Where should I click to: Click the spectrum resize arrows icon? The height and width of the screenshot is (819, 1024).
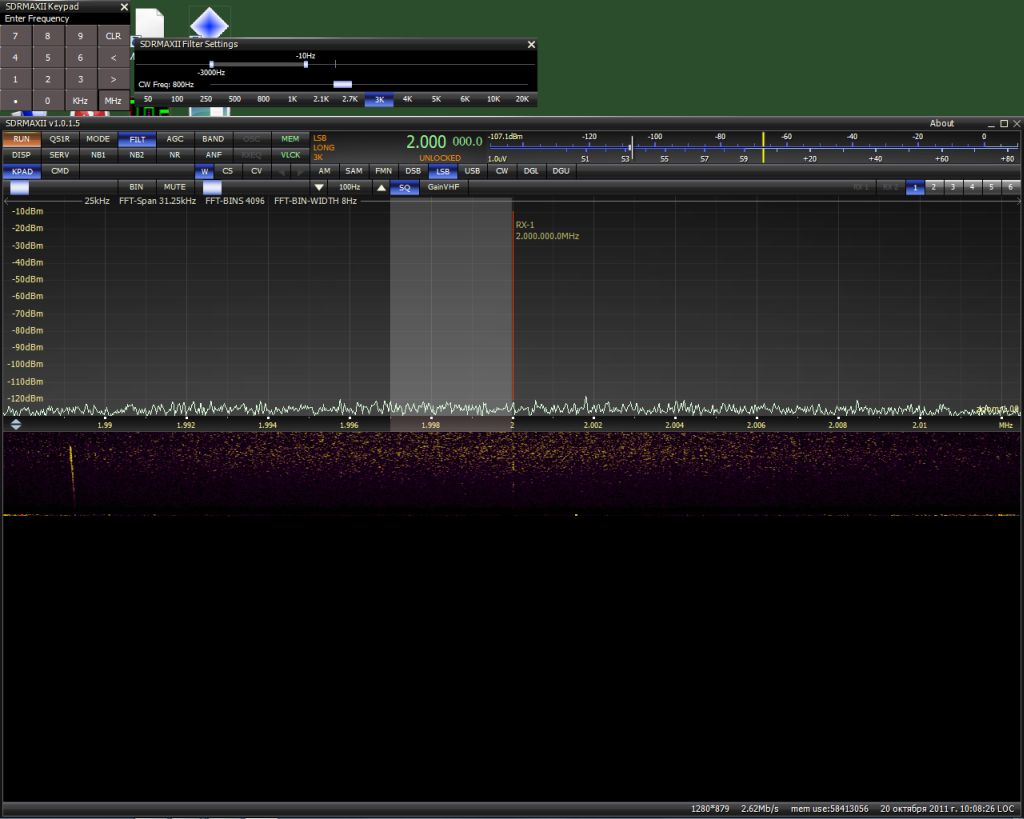16,425
